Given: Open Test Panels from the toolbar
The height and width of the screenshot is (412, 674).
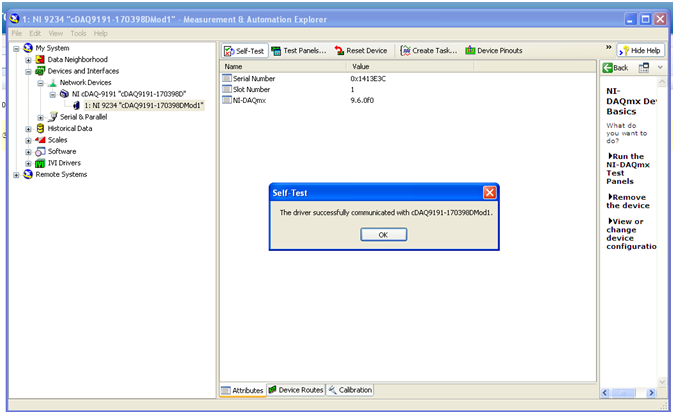Looking at the screenshot, I should click(299, 51).
